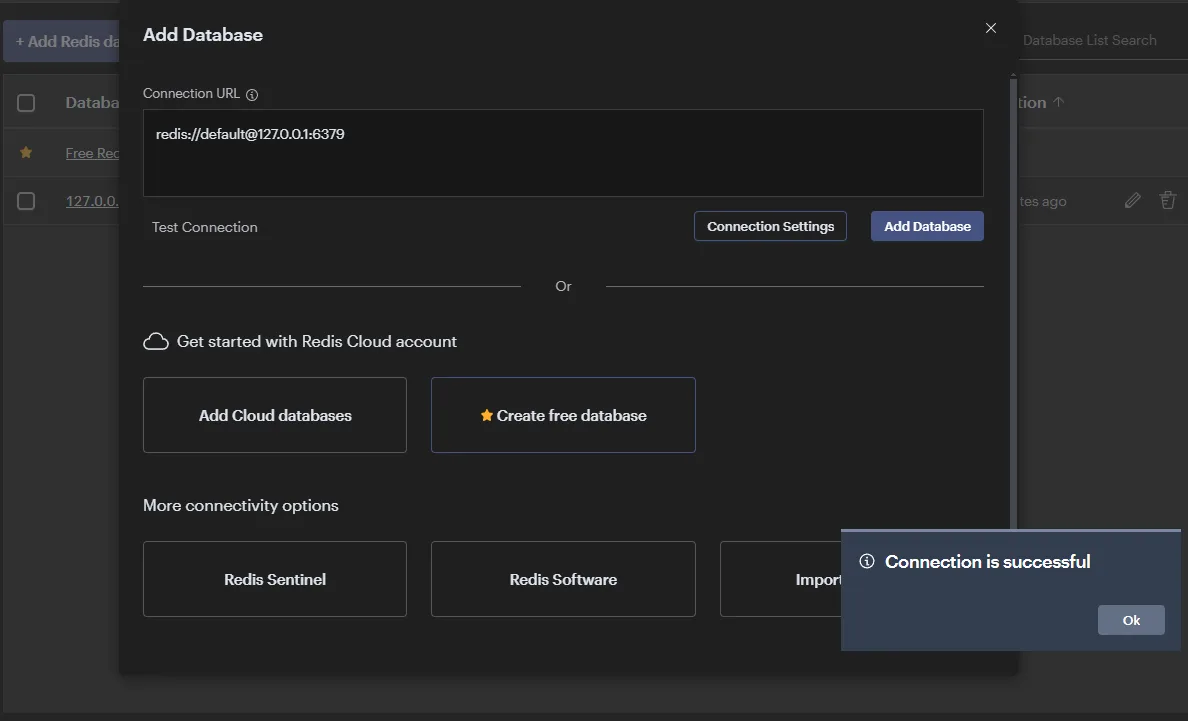Click the Database Alias column header

[x=92, y=103]
